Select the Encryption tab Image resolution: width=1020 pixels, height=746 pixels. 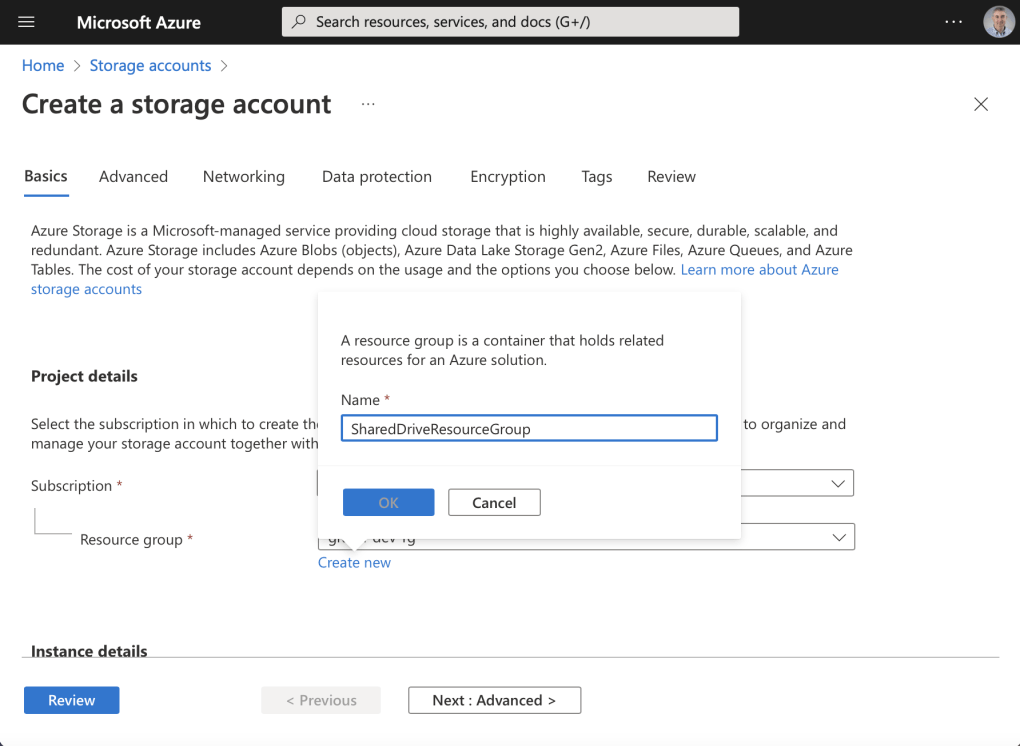508,176
